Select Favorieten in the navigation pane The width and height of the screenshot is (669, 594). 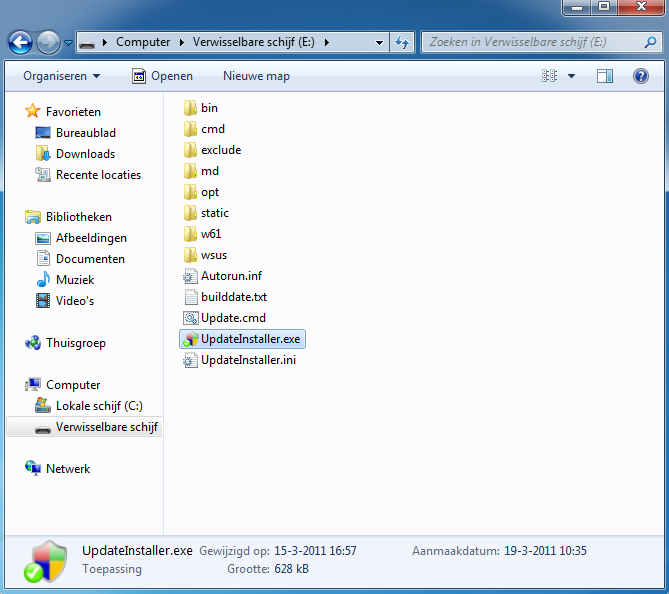pyautogui.click(x=63, y=111)
